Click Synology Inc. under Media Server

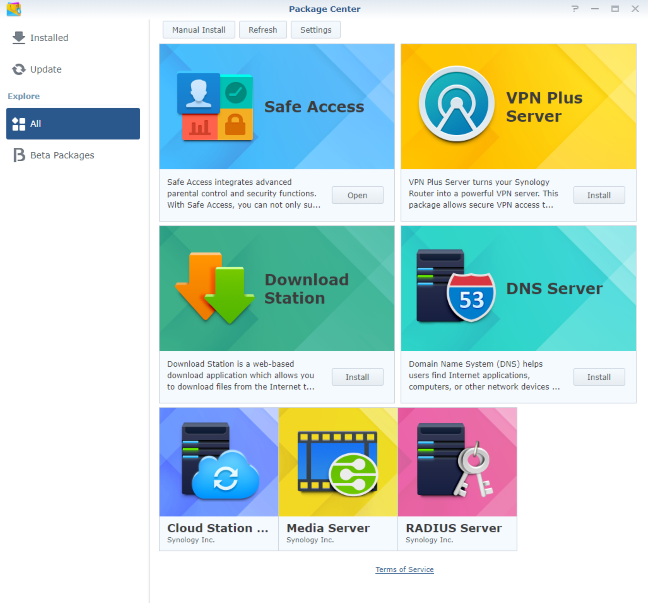click(x=310, y=540)
